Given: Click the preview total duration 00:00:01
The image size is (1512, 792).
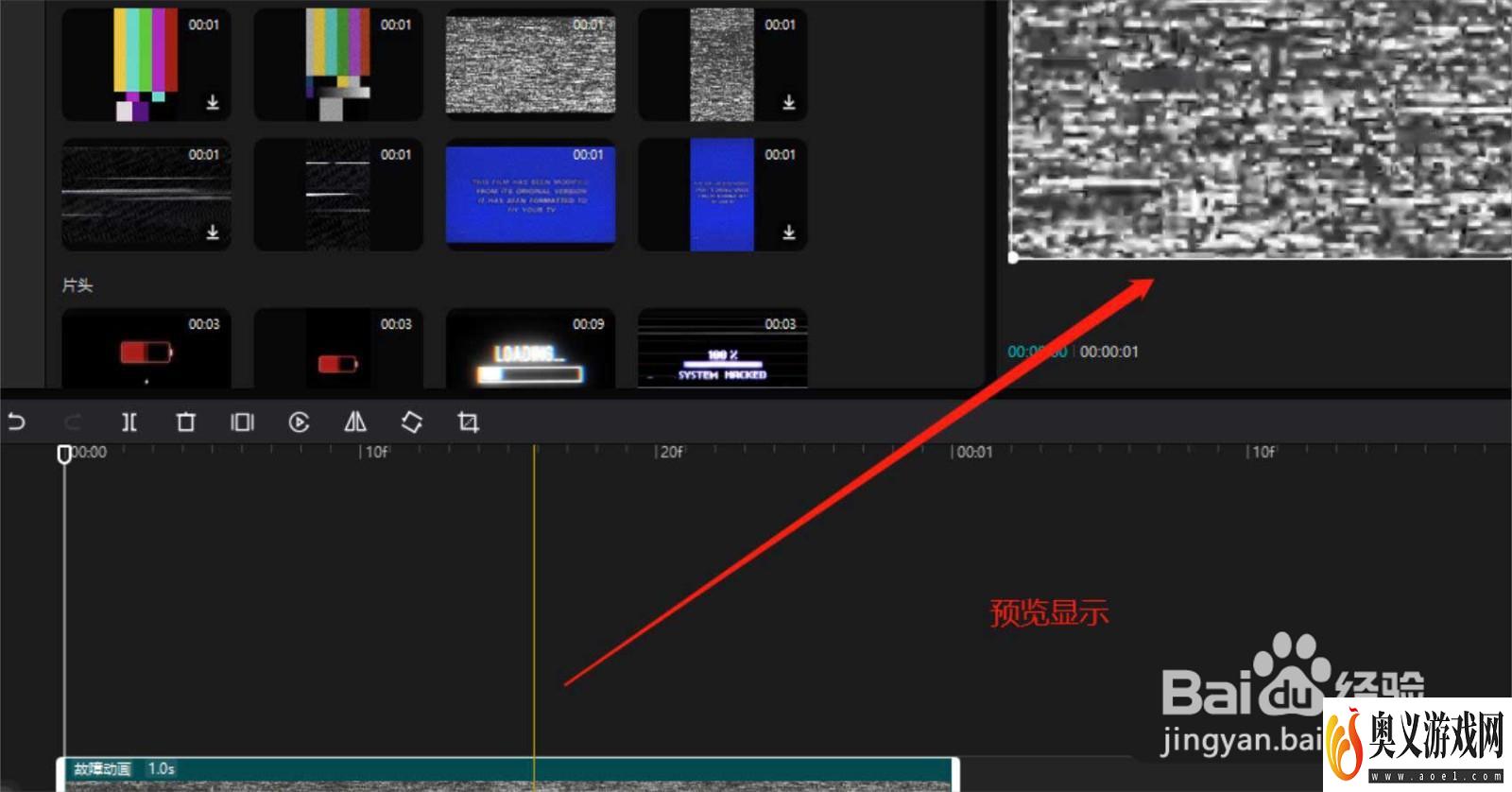Looking at the screenshot, I should point(1109,352).
